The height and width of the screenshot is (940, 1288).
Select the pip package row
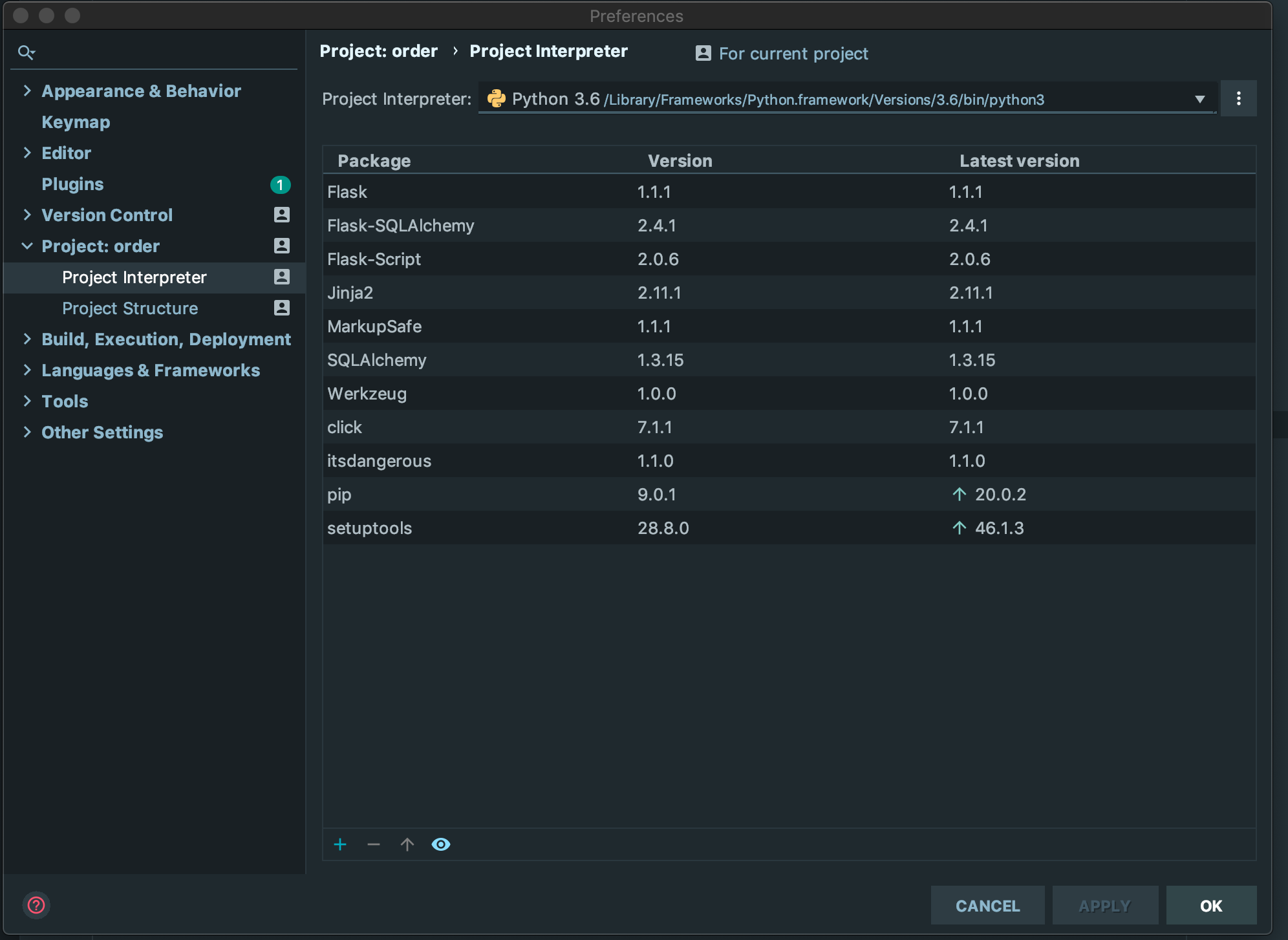(789, 495)
